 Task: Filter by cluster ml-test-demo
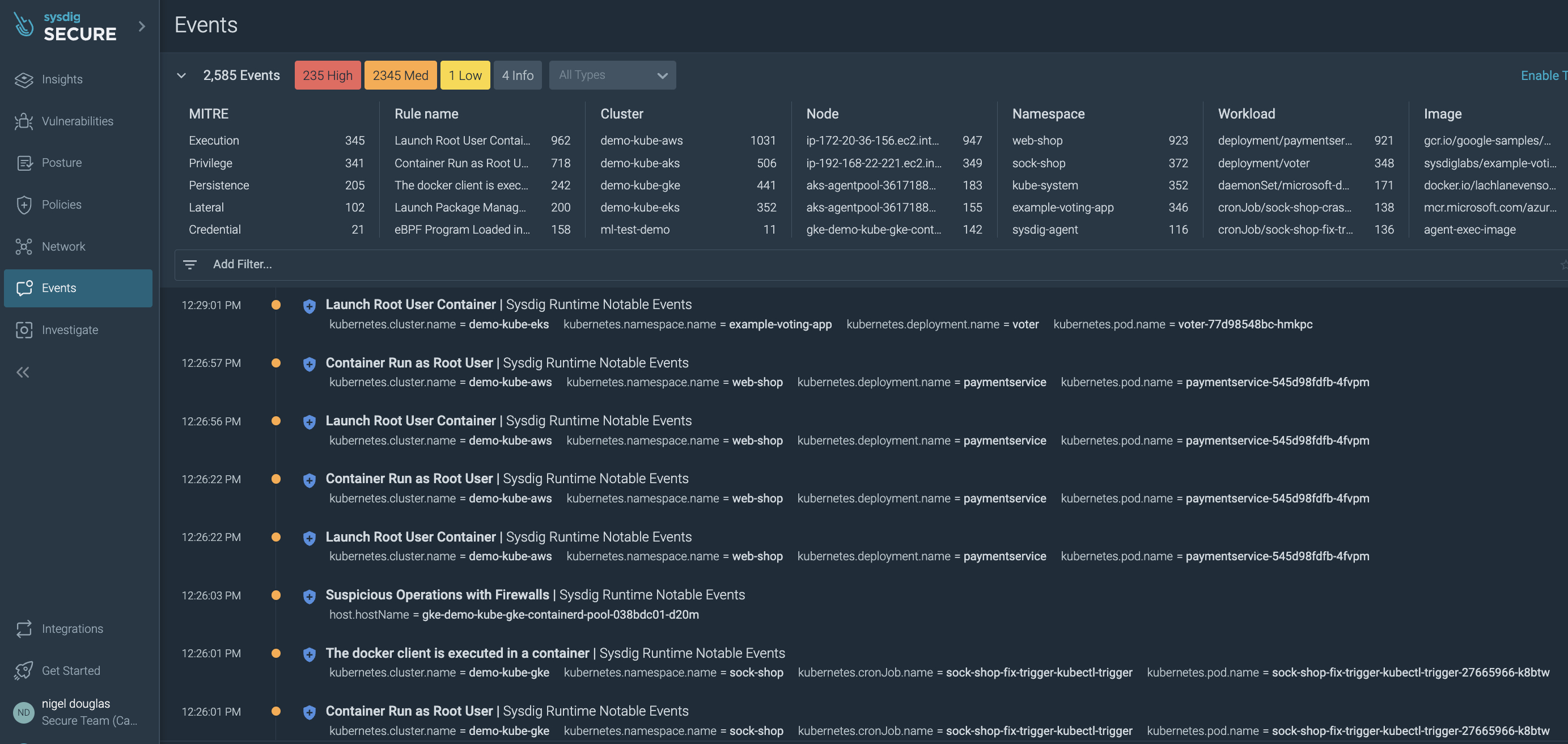coord(688,230)
